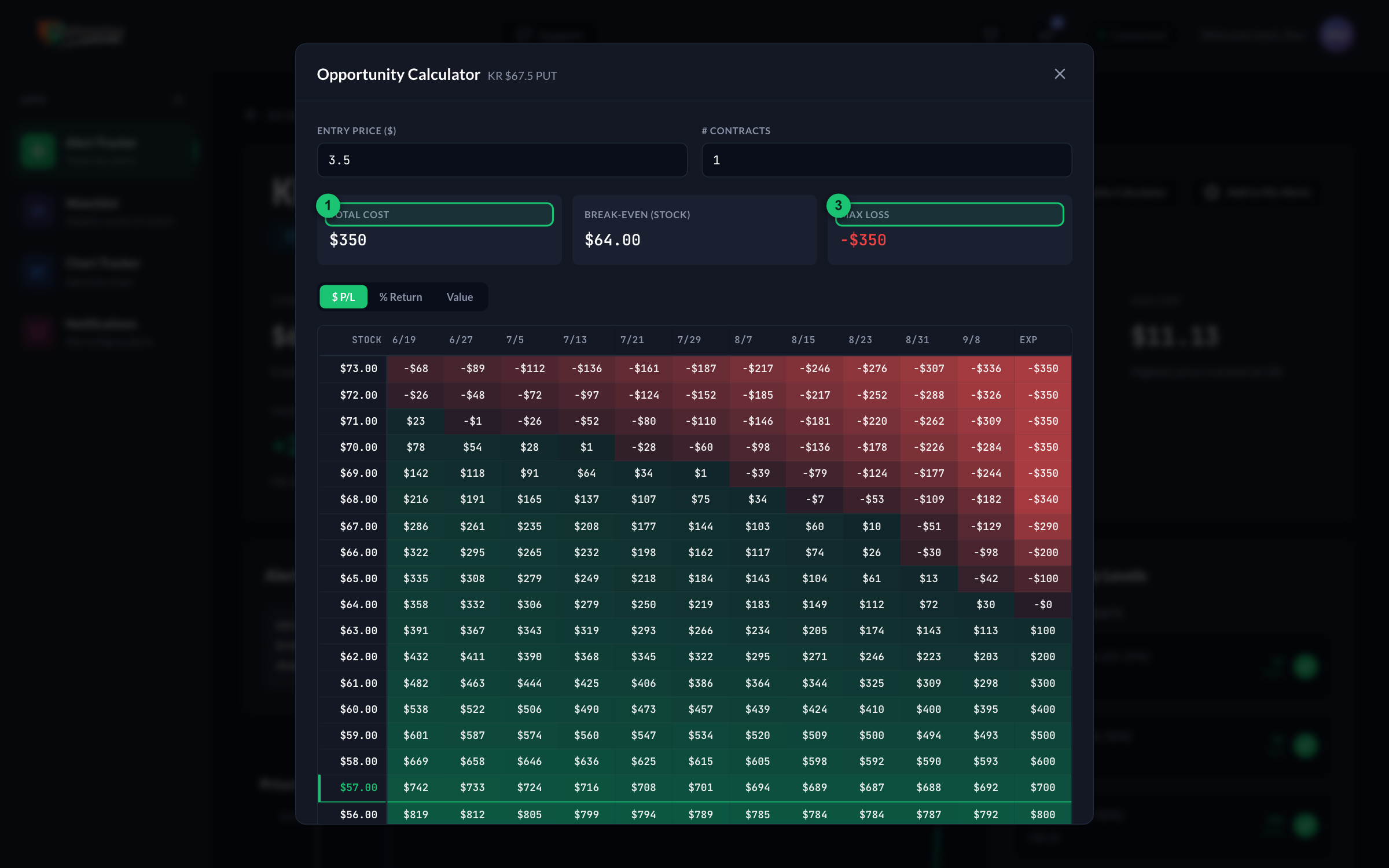
Task: Click the $64.00 break-even value
Action: pos(612,240)
